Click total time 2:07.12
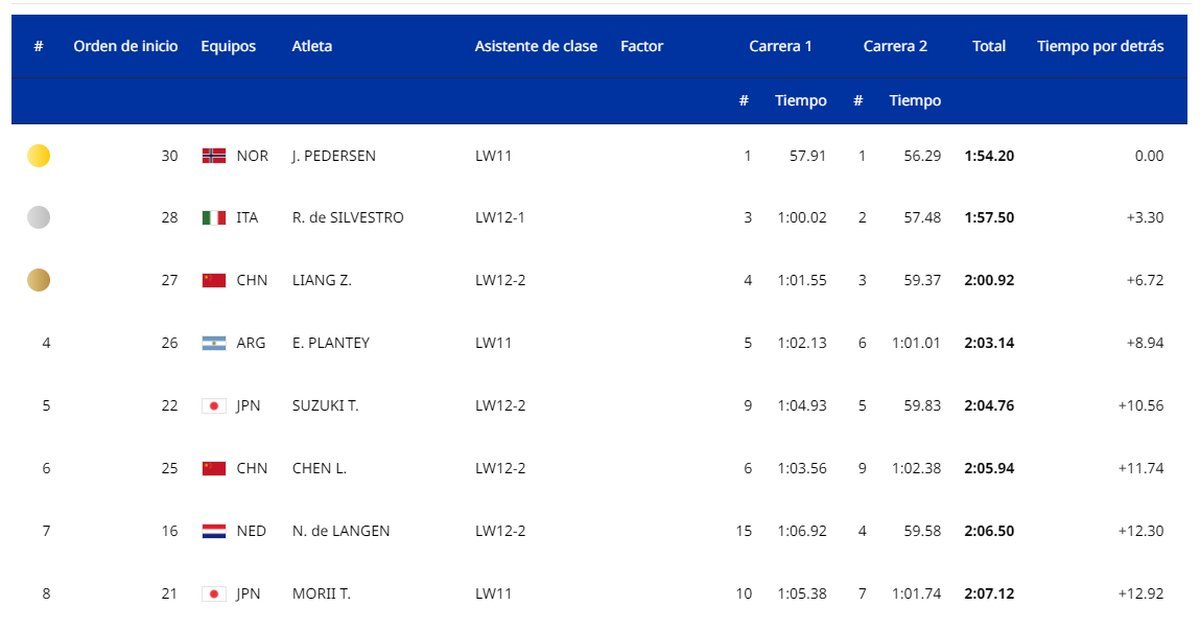This screenshot has width=1200, height=629. tap(990, 594)
